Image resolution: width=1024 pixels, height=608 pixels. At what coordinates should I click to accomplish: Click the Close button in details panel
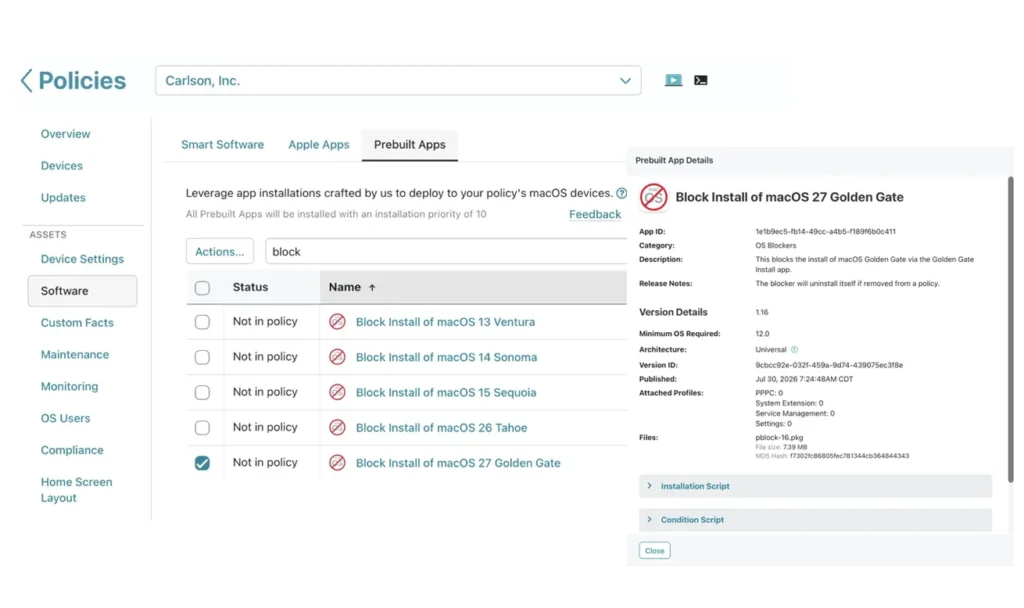(x=654, y=551)
